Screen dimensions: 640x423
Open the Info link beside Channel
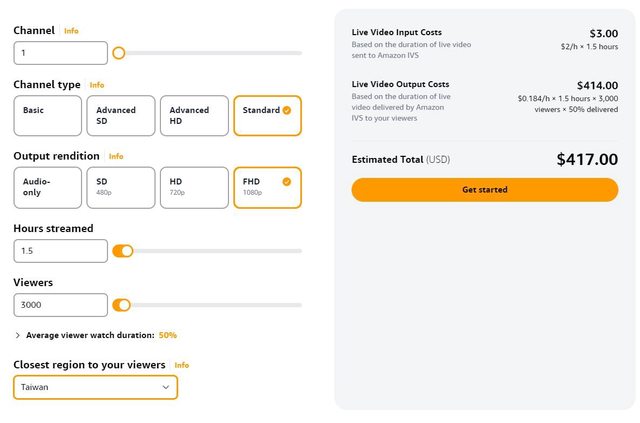[x=71, y=31]
